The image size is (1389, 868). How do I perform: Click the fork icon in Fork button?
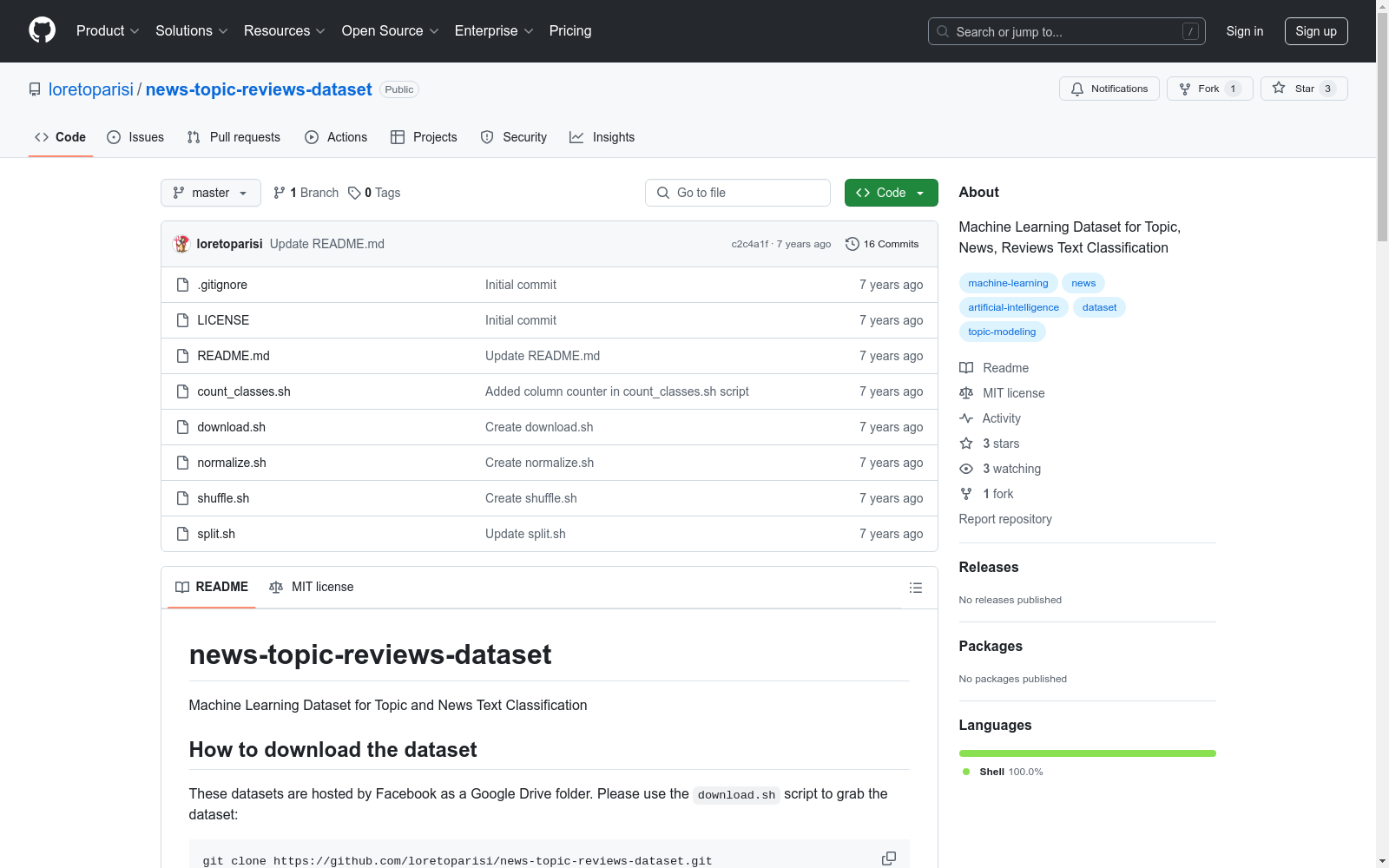(1185, 89)
